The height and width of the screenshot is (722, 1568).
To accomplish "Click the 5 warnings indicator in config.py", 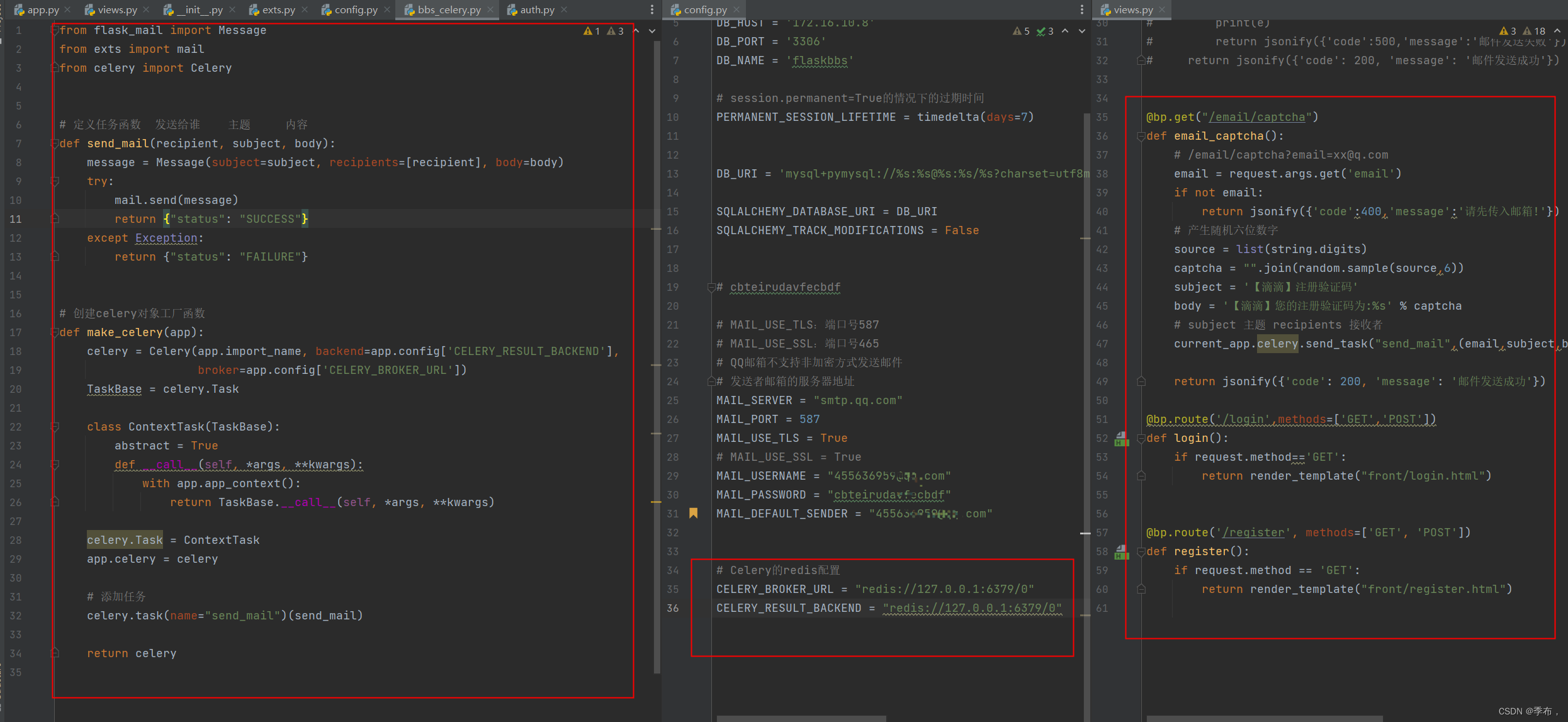I will pyautogui.click(x=1021, y=31).
